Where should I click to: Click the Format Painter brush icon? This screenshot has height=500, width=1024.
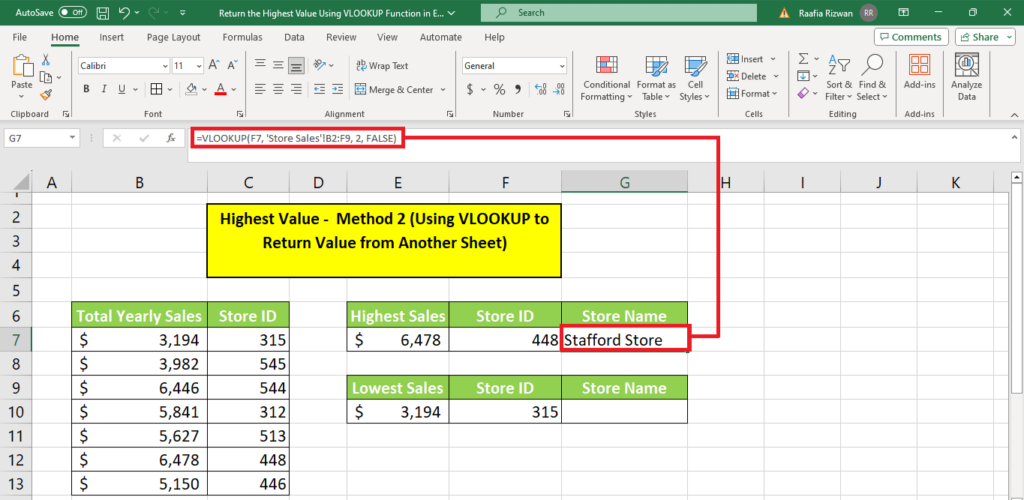[x=46, y=95]
